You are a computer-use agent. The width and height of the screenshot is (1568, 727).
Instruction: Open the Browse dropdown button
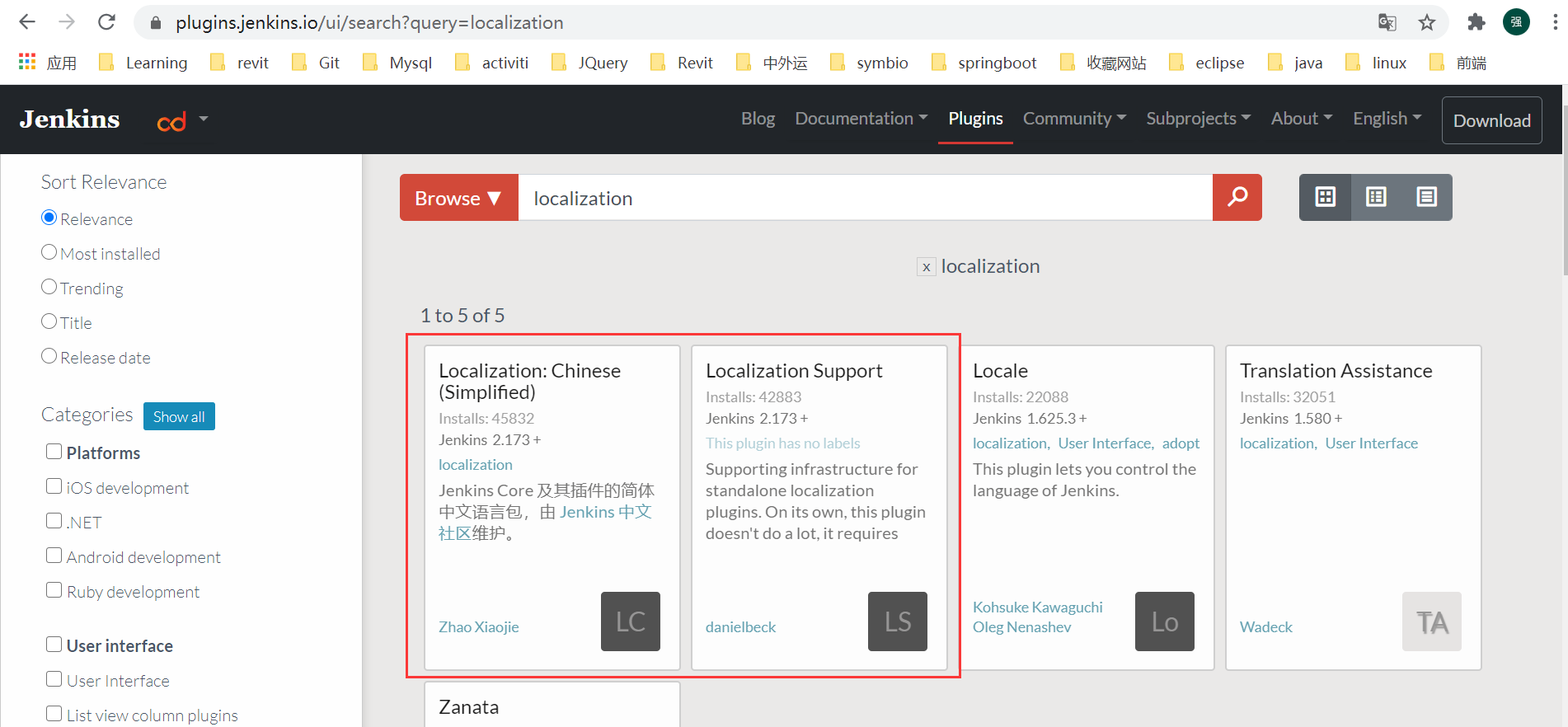click(459, 197)
